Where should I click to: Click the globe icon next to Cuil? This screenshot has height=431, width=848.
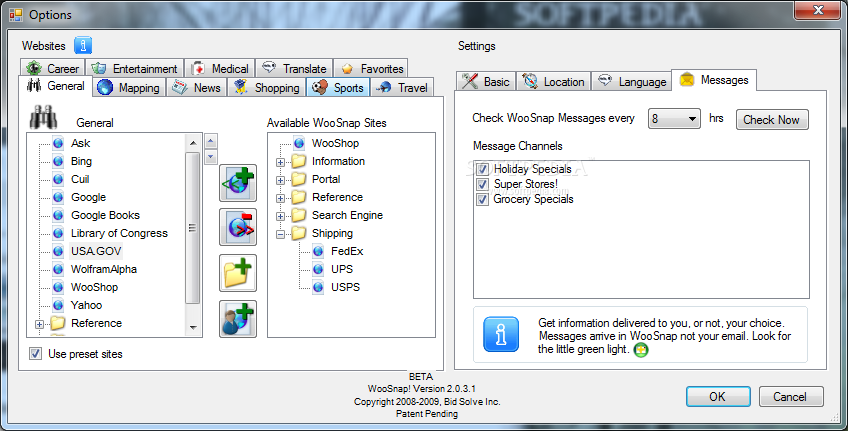pos(58,179)
